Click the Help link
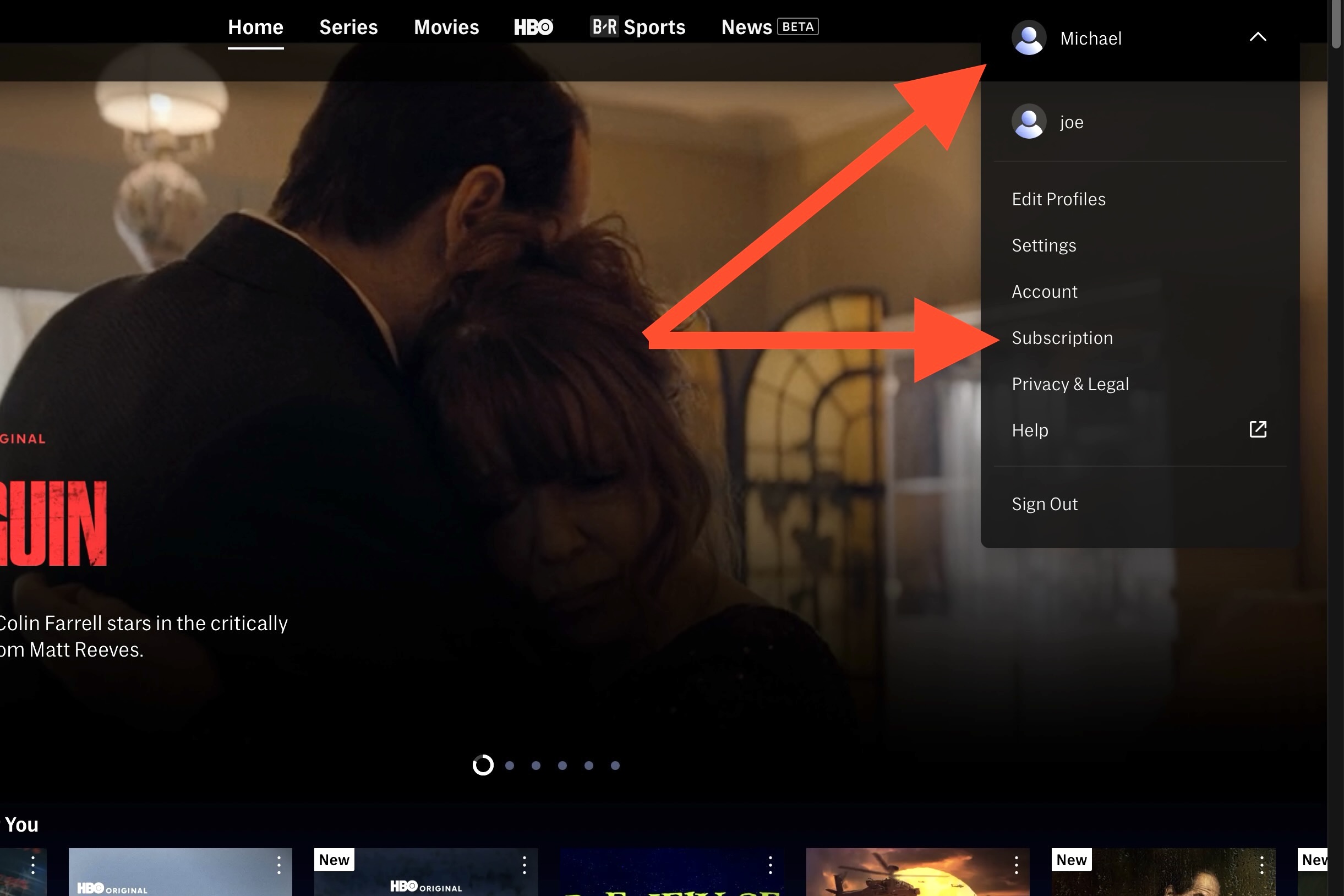The height and width of the screenshot is (896, 1344). [1030, 429]
